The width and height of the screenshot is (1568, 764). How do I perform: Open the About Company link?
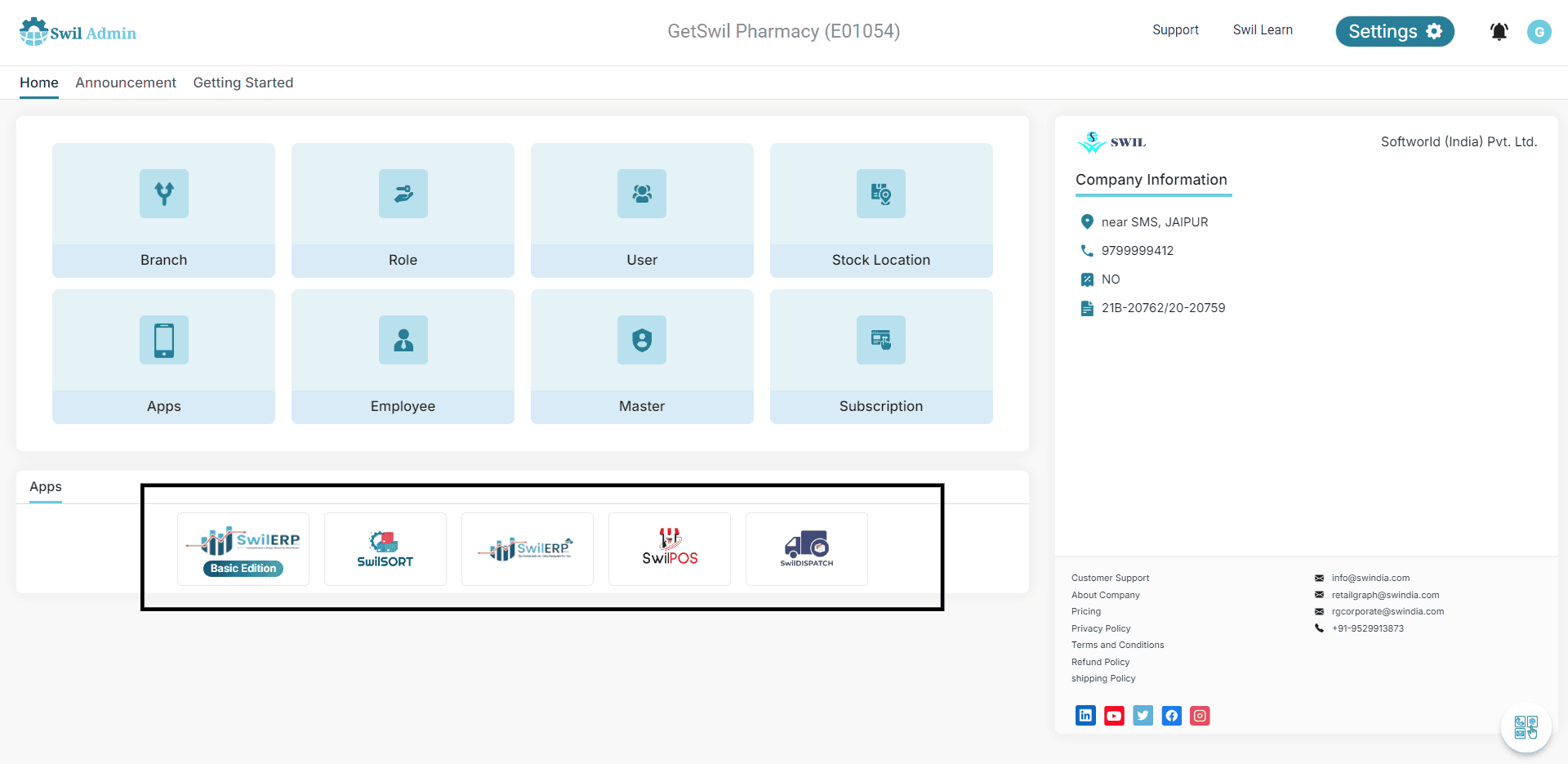[1105, 595]
